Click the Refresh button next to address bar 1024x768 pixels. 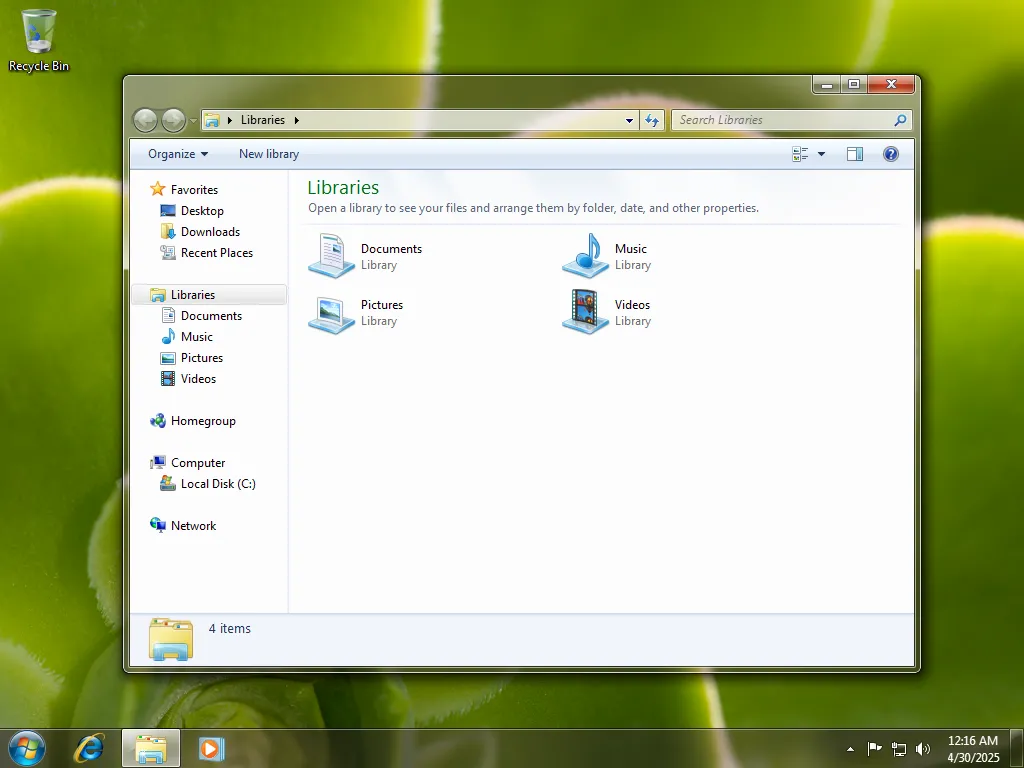(x=652, y=120)
